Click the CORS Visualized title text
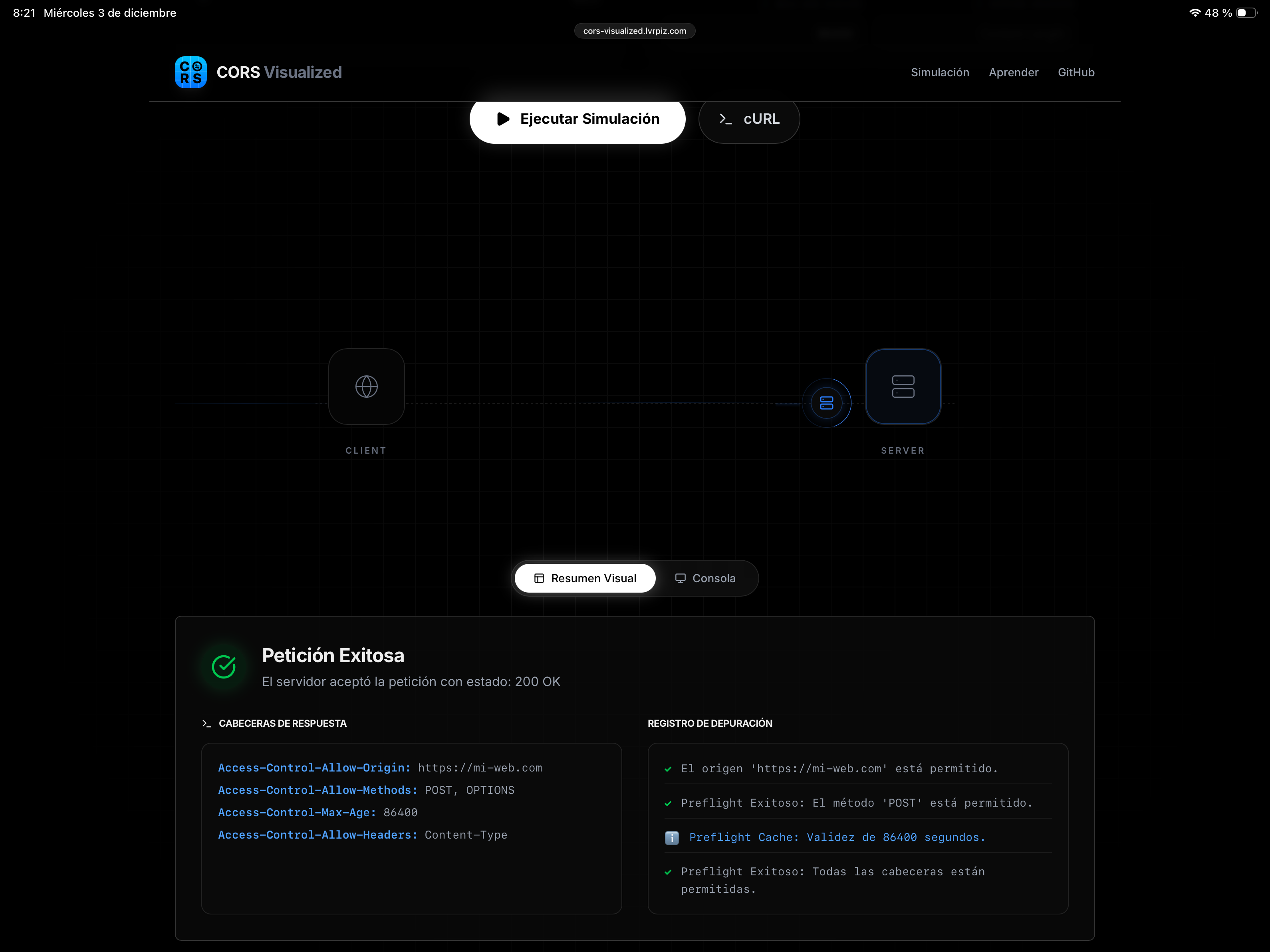Screen dimensions: 1270x952 (x=279, y=72)
